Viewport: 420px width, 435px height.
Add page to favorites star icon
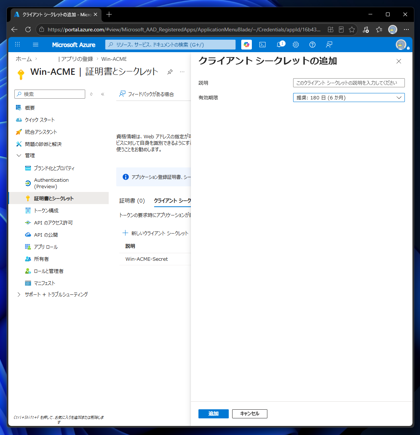[352, 30]
